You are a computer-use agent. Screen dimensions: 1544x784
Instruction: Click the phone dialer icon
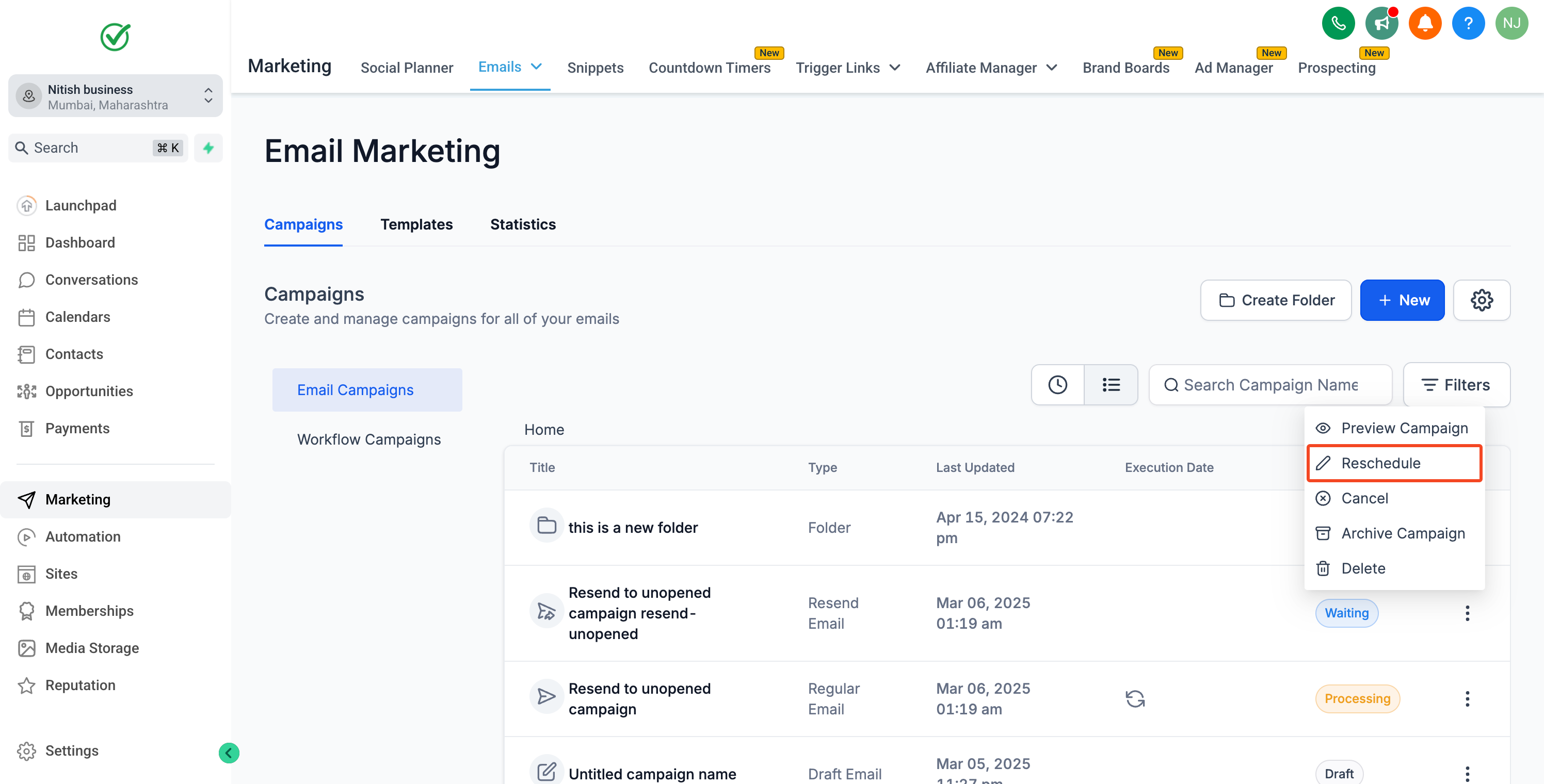(x=1338, y=23)
